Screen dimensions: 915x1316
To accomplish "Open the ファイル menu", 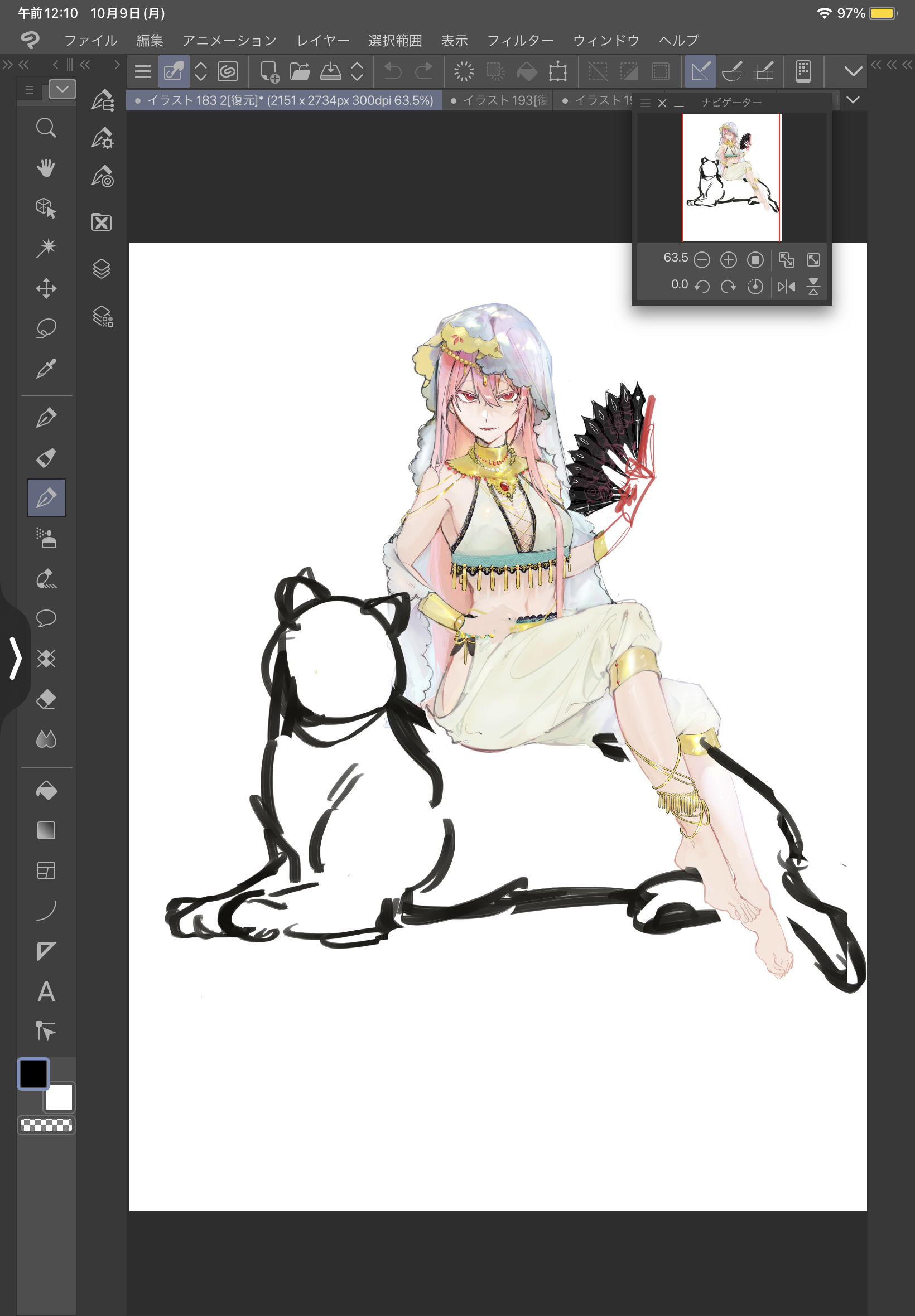I will [90, 40].
